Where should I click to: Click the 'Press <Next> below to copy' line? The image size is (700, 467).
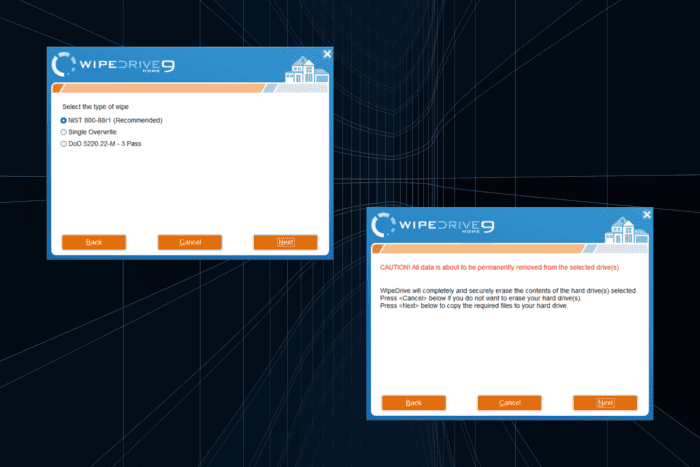click(x=474, y=306)
